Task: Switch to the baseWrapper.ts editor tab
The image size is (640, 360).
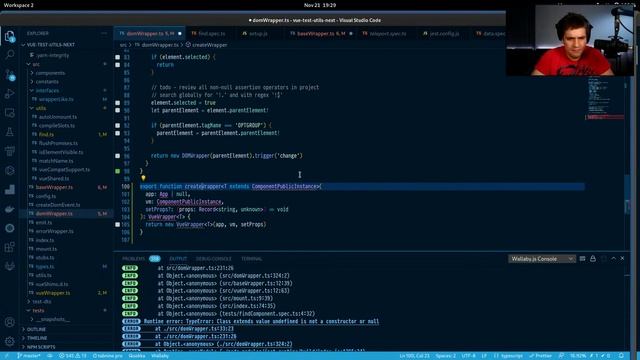Action: click(321, 33)
